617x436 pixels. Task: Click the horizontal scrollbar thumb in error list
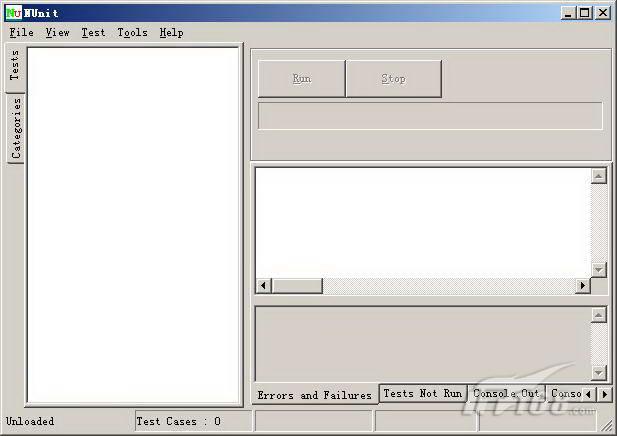pyautogui.click(x=297, y=286)
